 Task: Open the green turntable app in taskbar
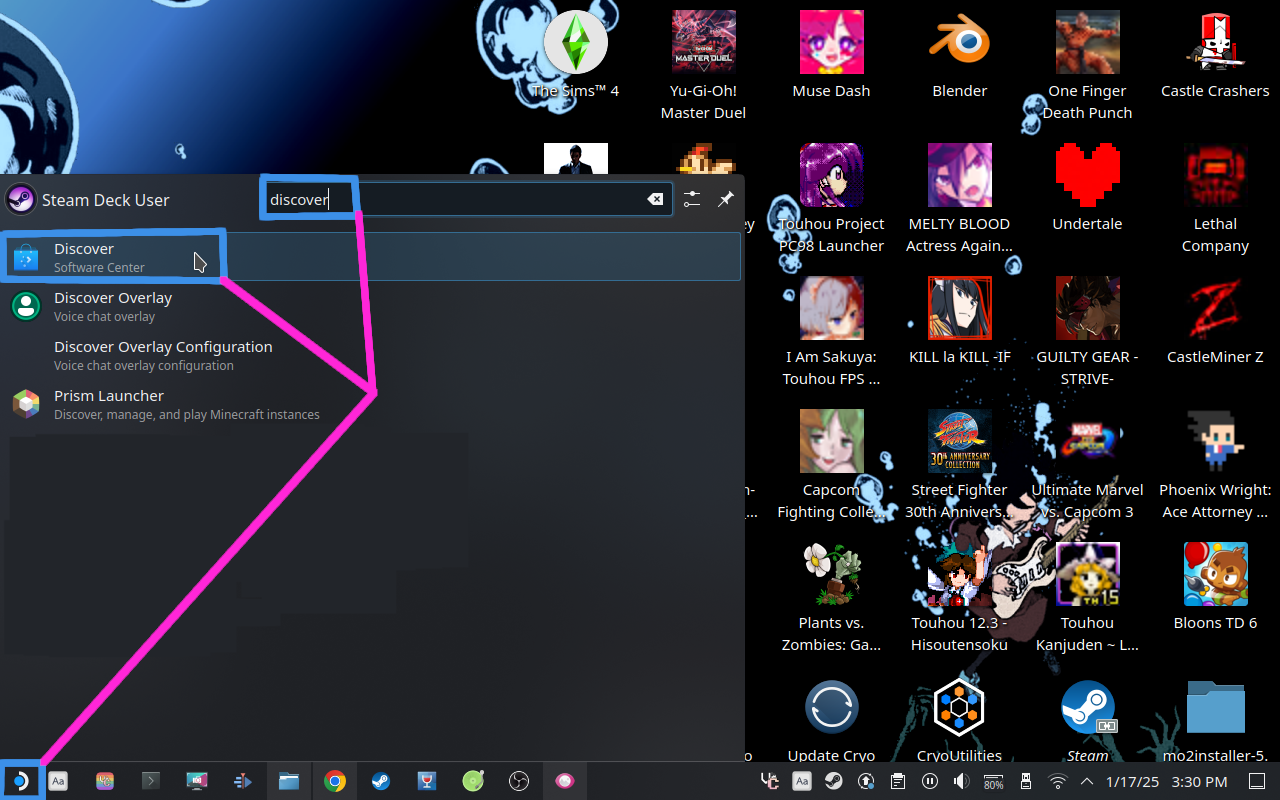click(473, 781)
